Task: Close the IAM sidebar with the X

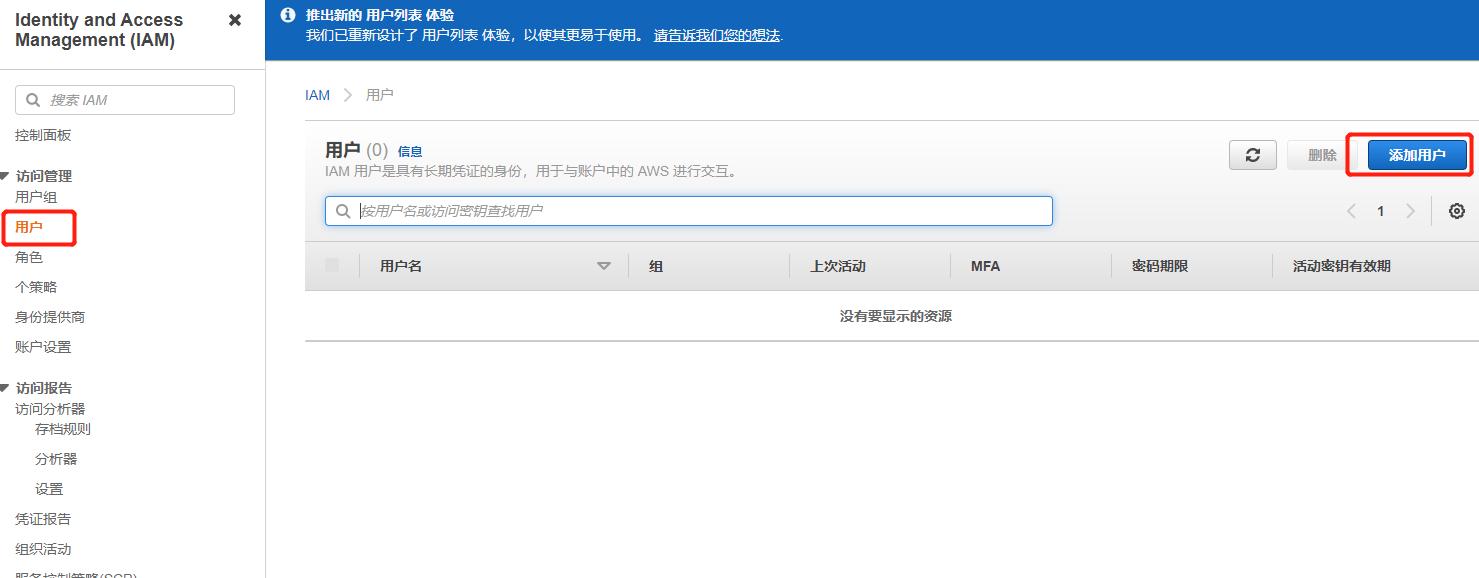Action: coord(234,19)
